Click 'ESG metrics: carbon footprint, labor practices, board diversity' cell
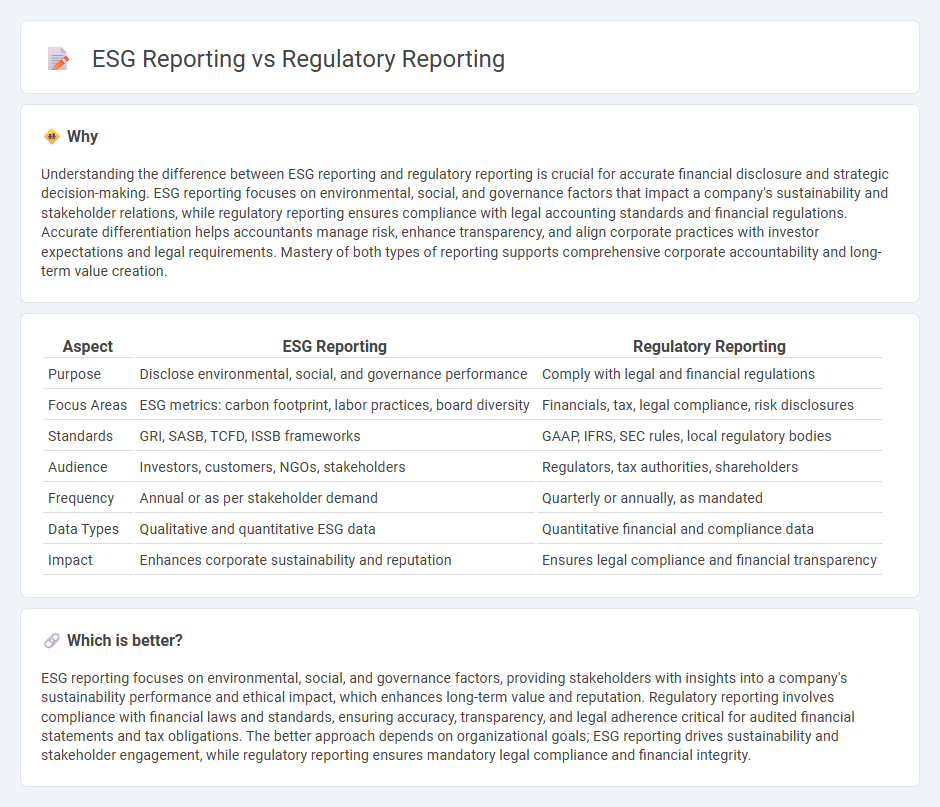The height and width of the screenshot is (807, 940). pyautogui.click(x=335, y=405)
